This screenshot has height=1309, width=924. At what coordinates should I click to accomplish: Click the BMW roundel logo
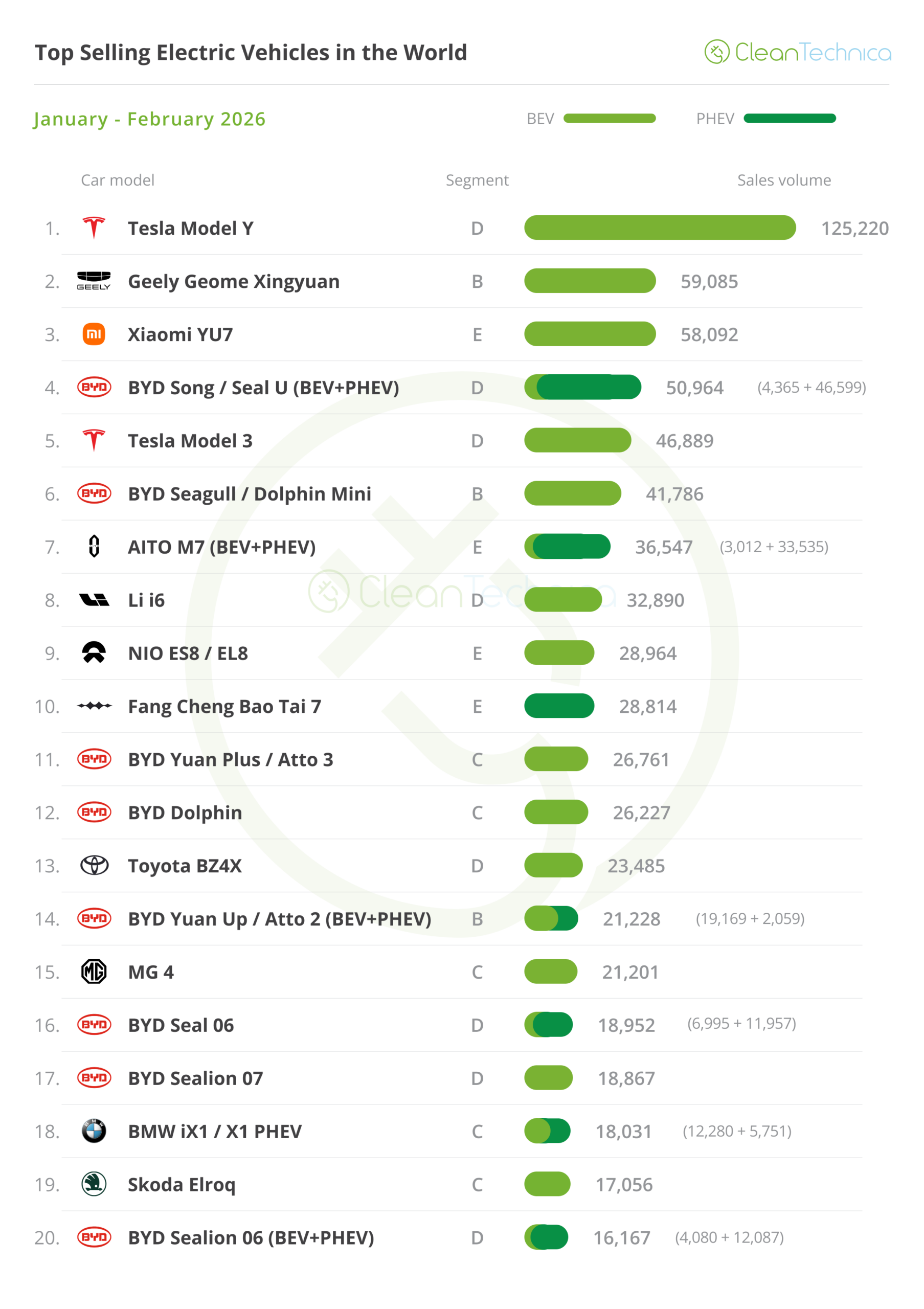(94, 1131)
